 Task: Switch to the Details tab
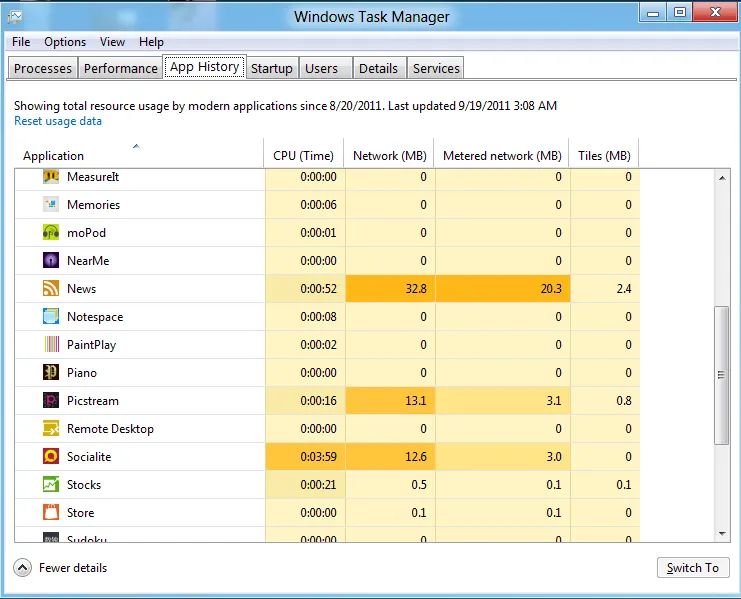point(378,68)
